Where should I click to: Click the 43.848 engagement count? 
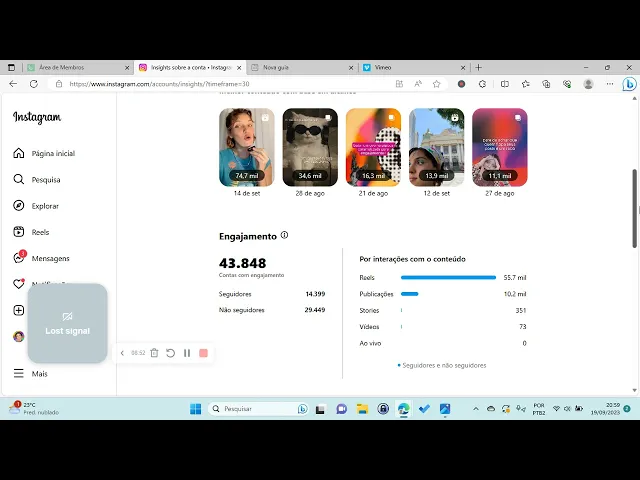242,263
